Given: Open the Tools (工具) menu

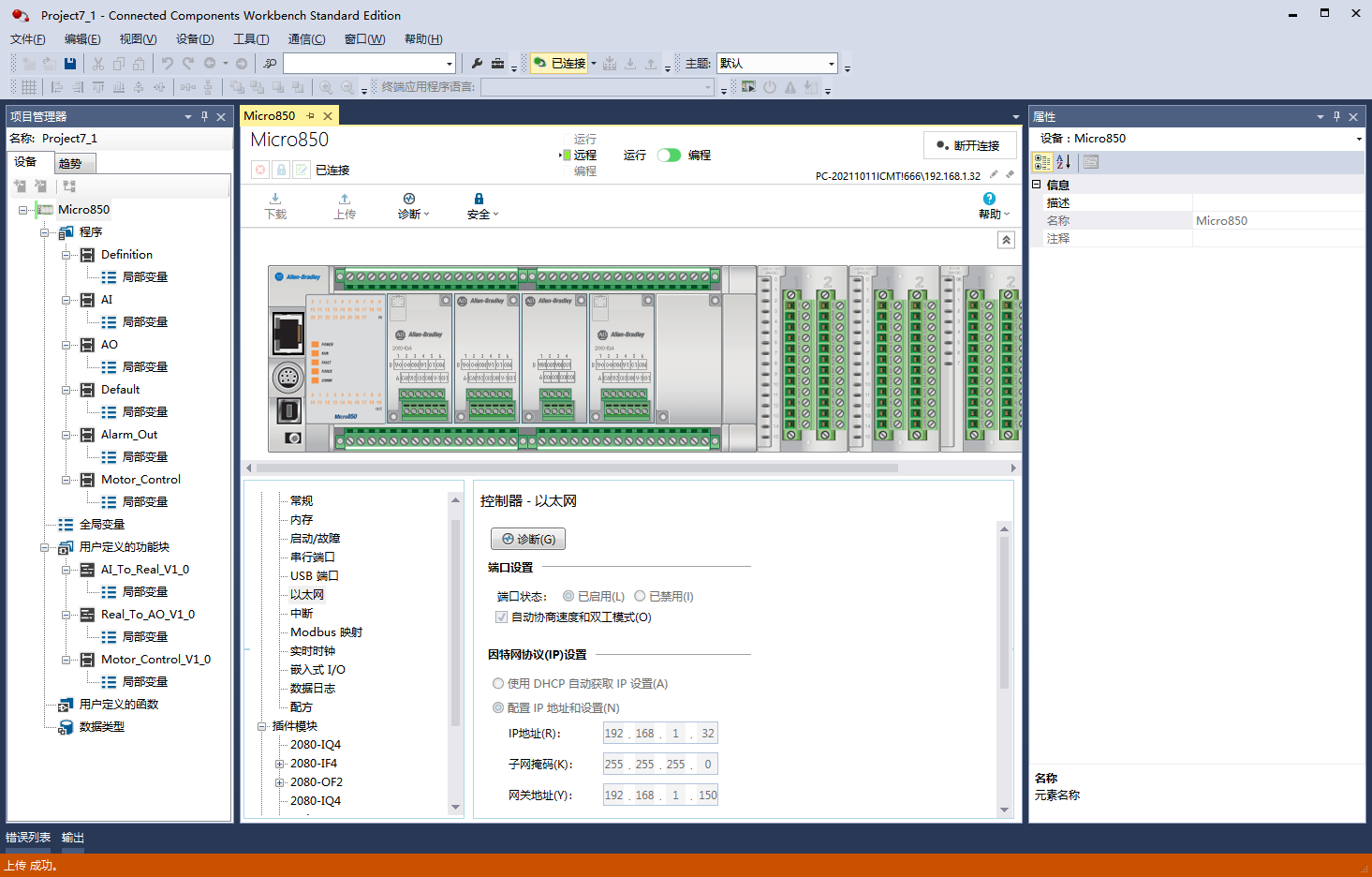Looking at the screenshot, I should [250, 39].
